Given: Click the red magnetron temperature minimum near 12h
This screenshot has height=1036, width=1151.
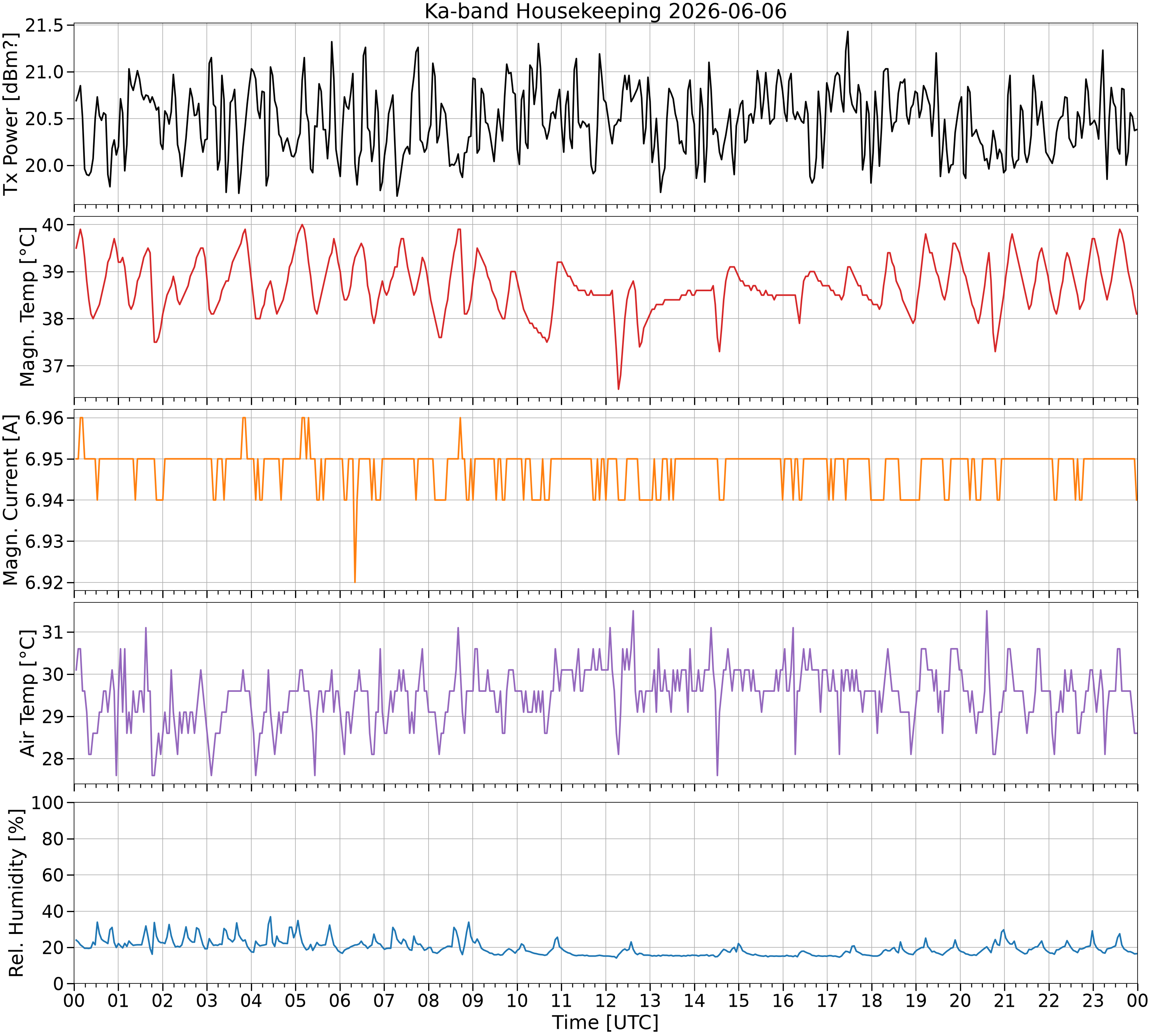Looking at the screenshot, I should (x=618, y=389).
